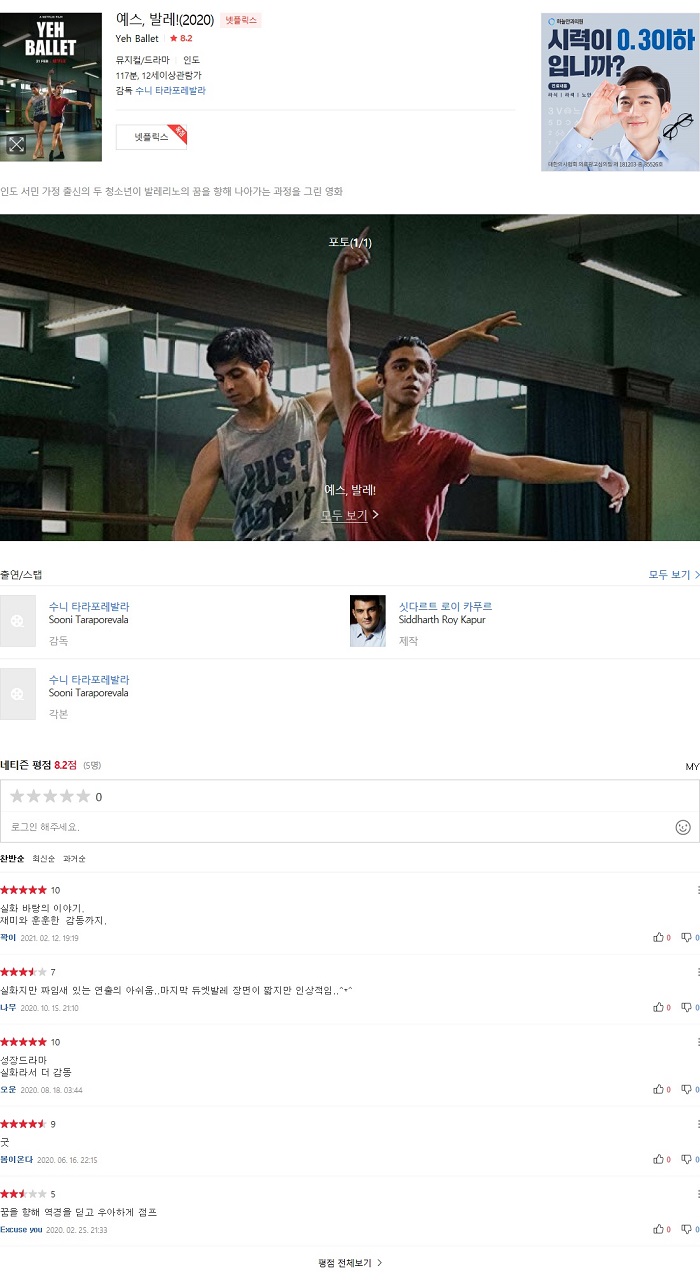Click the review text '꿈을 향해 역경을 딛고 우아하게 점프'
The height and width of the screenshot is (1280, 700).
79,1212
